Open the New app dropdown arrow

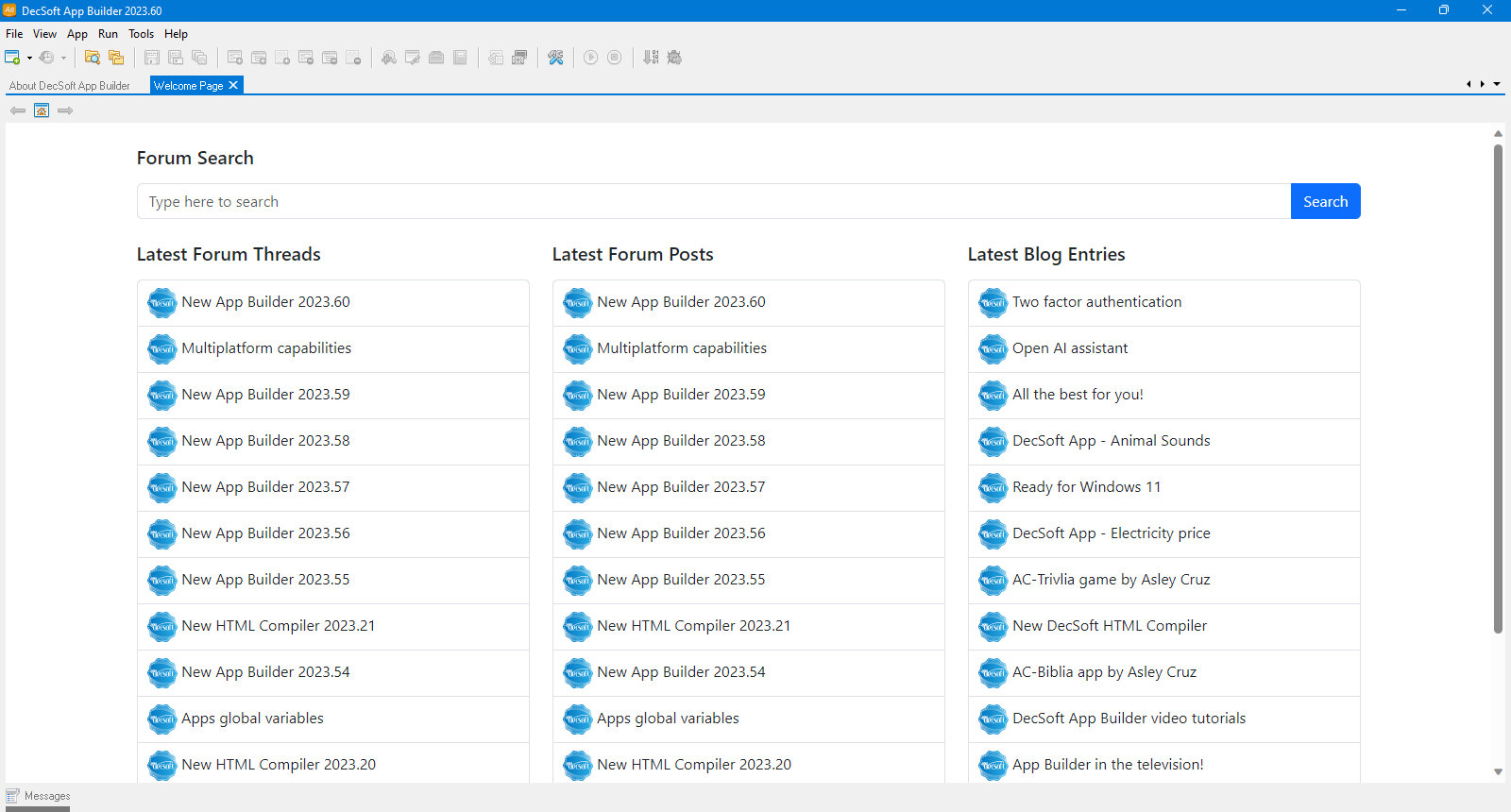click(x=29, y=58)
